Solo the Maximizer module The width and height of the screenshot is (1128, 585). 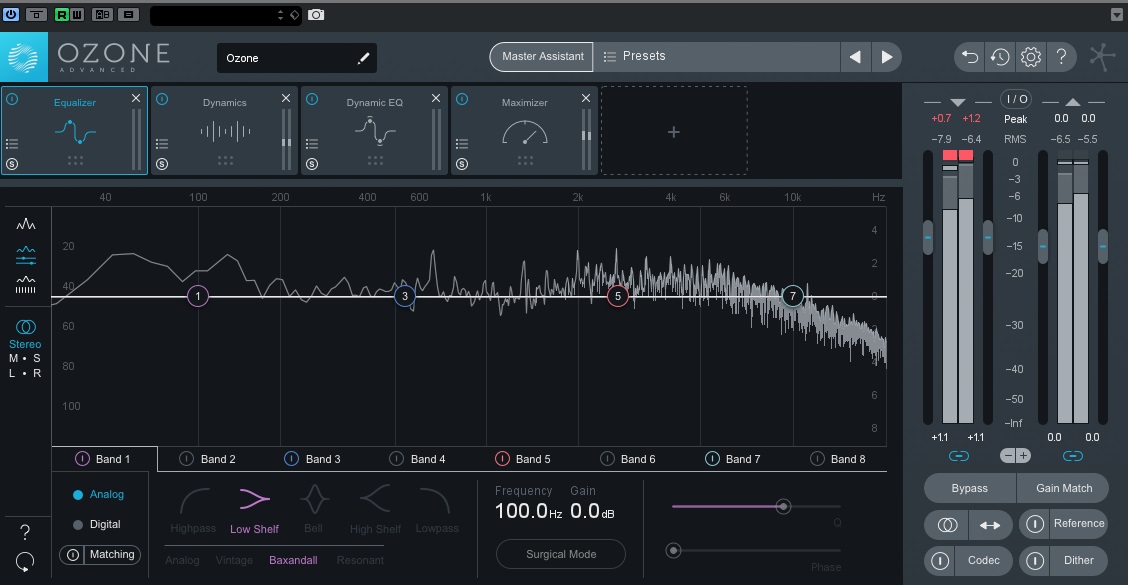[x=462, y=164]
